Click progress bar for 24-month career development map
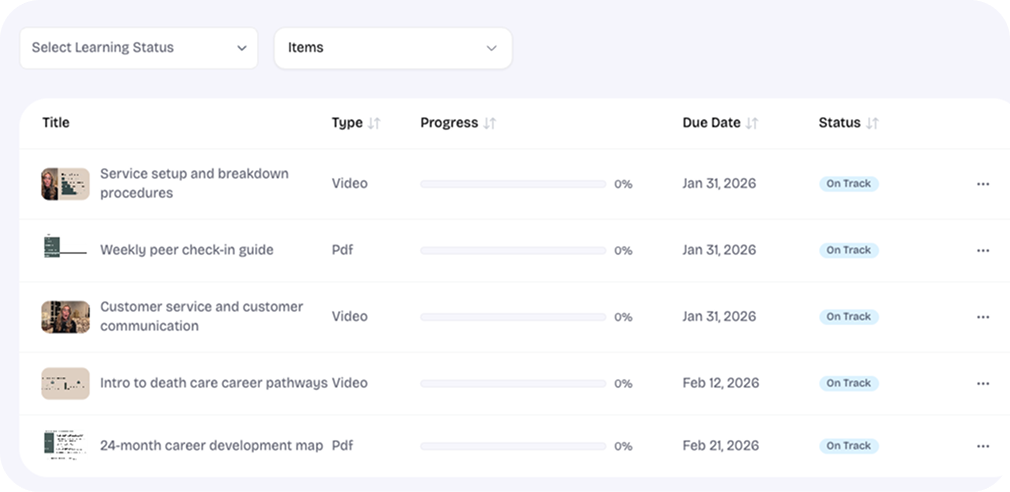1010x492 pixels. [x=513, y=446]
